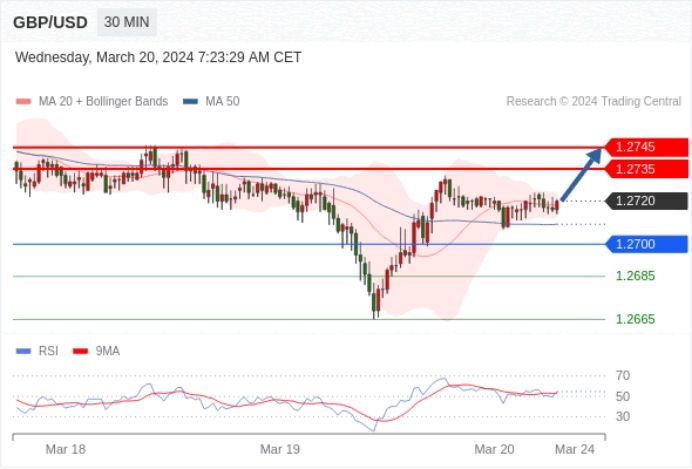692x469 pixels.
Task: Click the 1.2735 resistance price tag
Action: (x=646, y=169)
